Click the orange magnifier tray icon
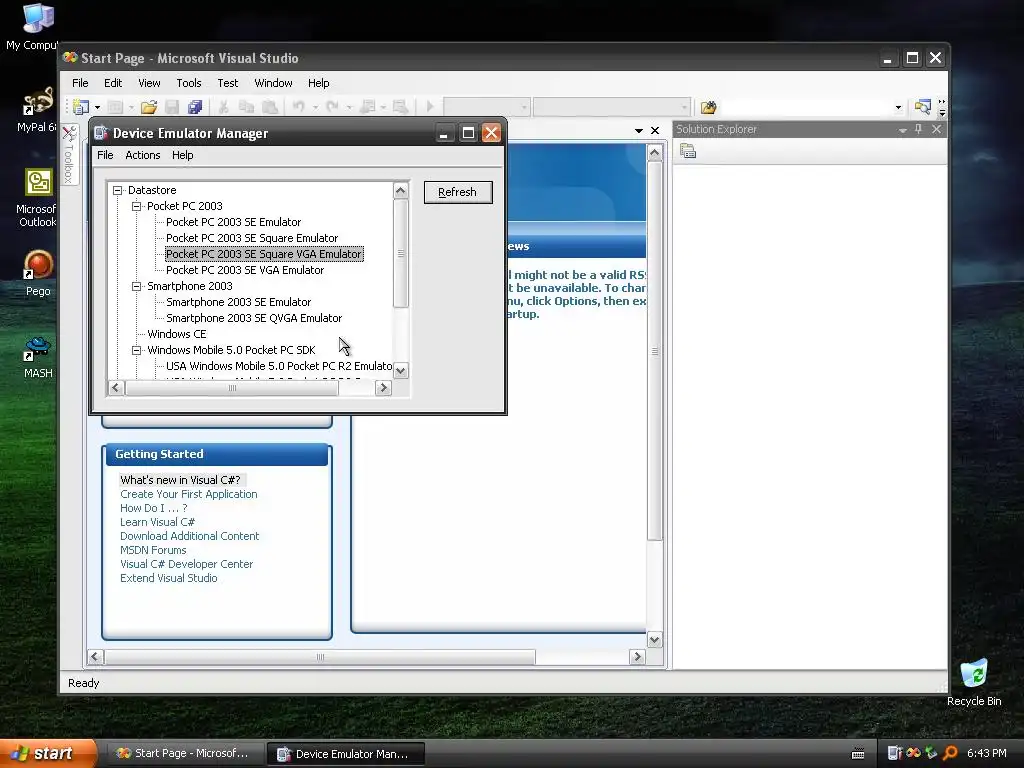Screen dimensions: 1024x768 pos(950,753)
